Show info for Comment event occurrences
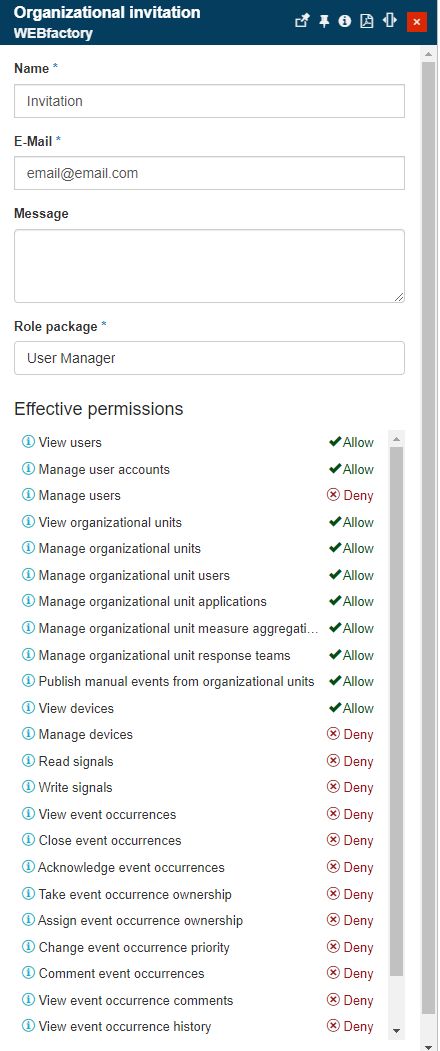Screen dimensions: 440x1051 [28, 973]
